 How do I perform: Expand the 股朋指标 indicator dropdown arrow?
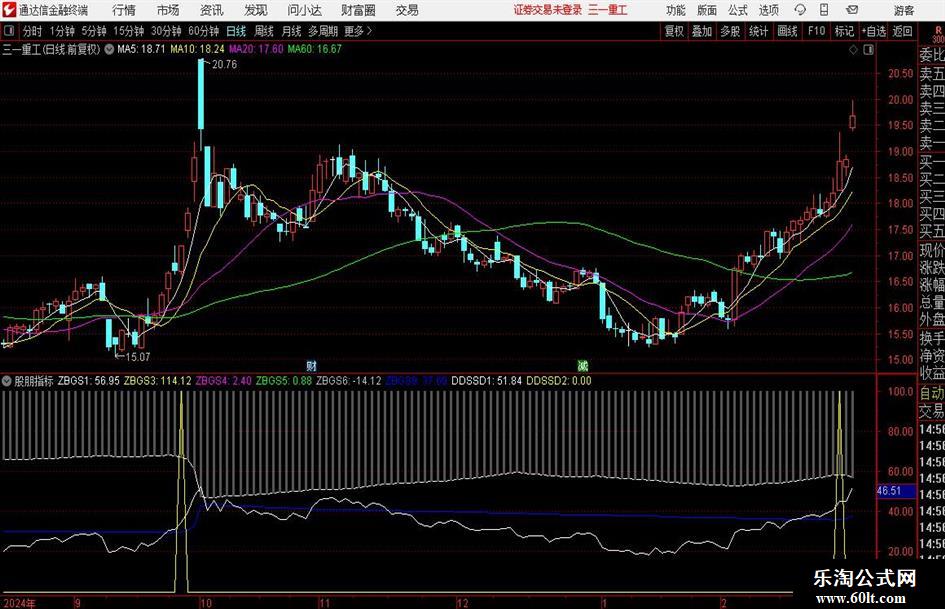pyautogui.click(x=7, y=380)
